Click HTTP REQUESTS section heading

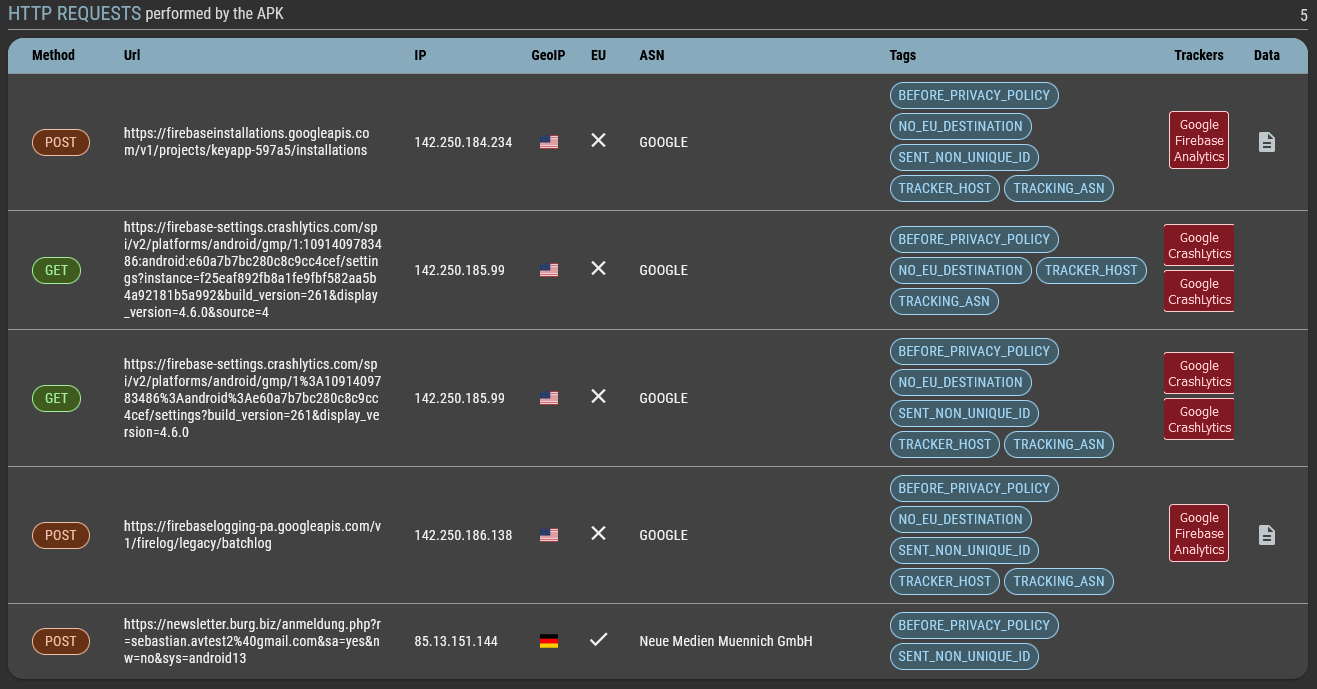click(x=74, y=14)
